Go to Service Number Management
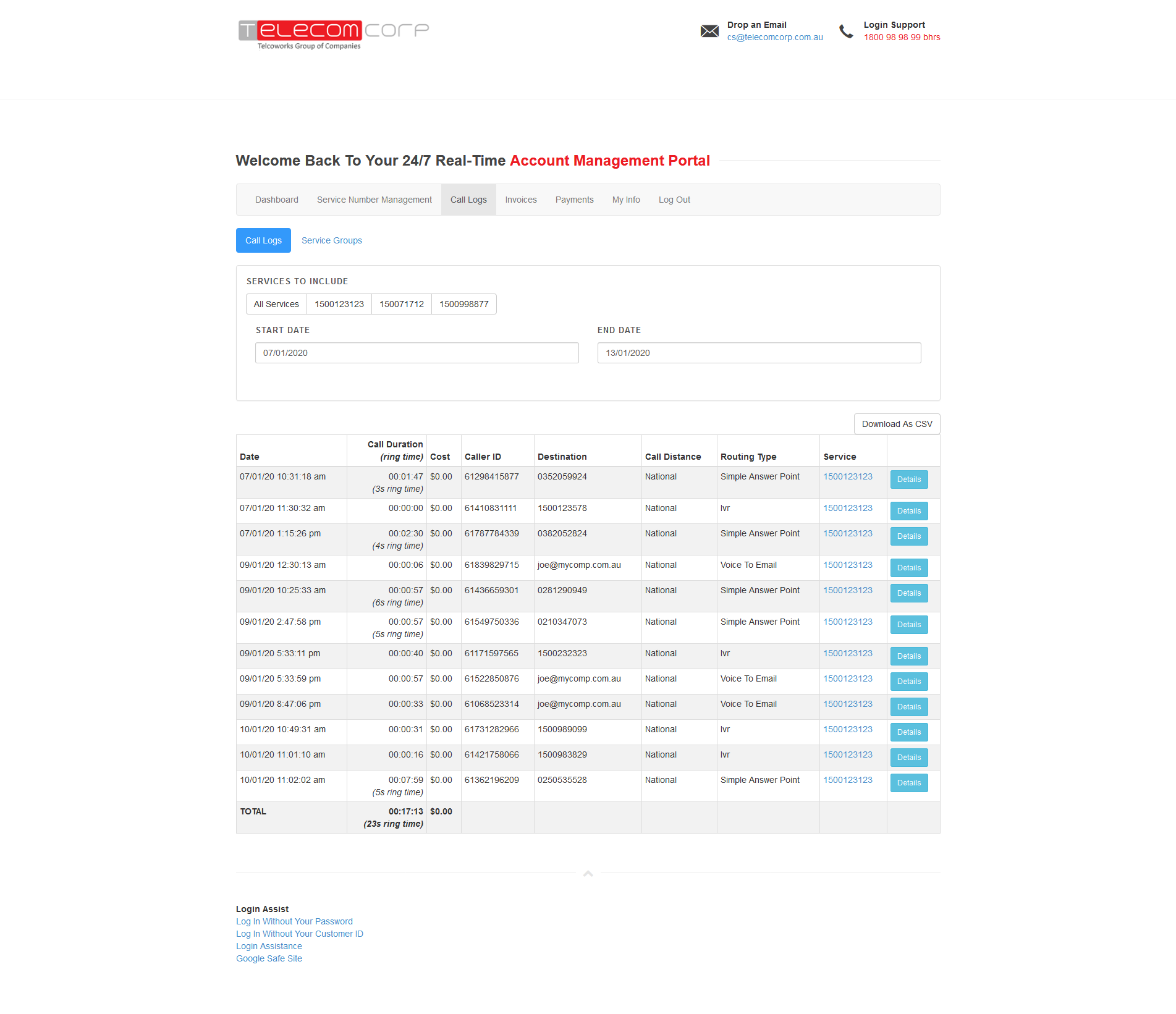 374,200
